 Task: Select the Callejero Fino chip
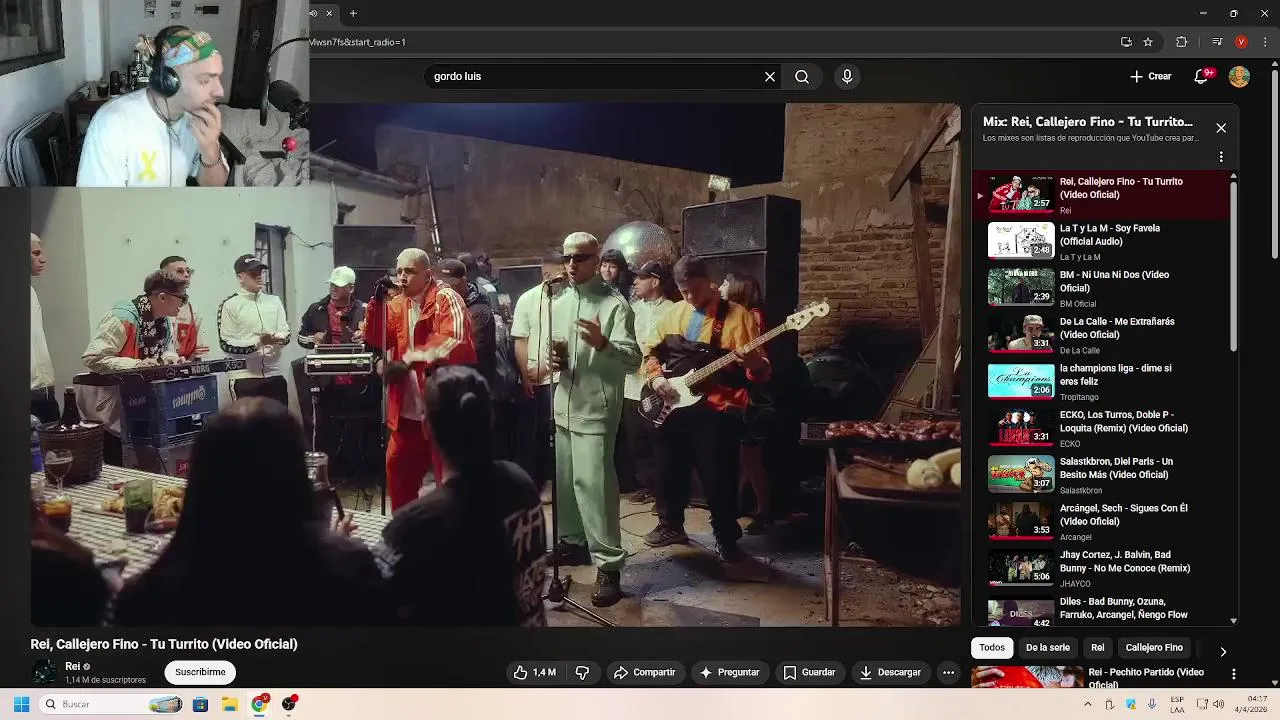[x=1154, y=648]
